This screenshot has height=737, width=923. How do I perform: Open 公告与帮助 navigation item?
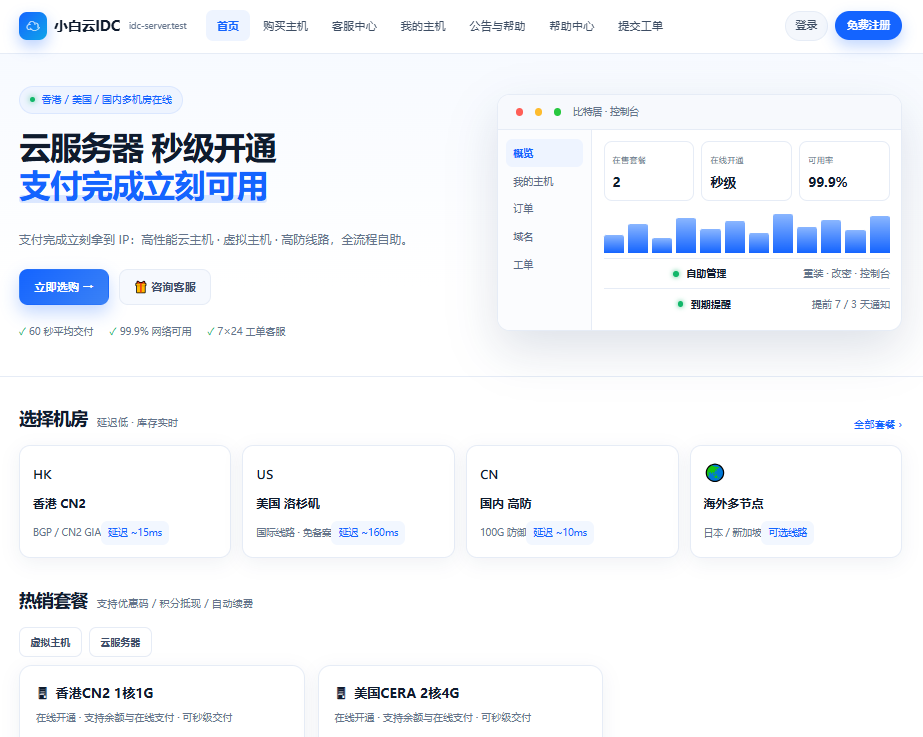coord(497,26)
